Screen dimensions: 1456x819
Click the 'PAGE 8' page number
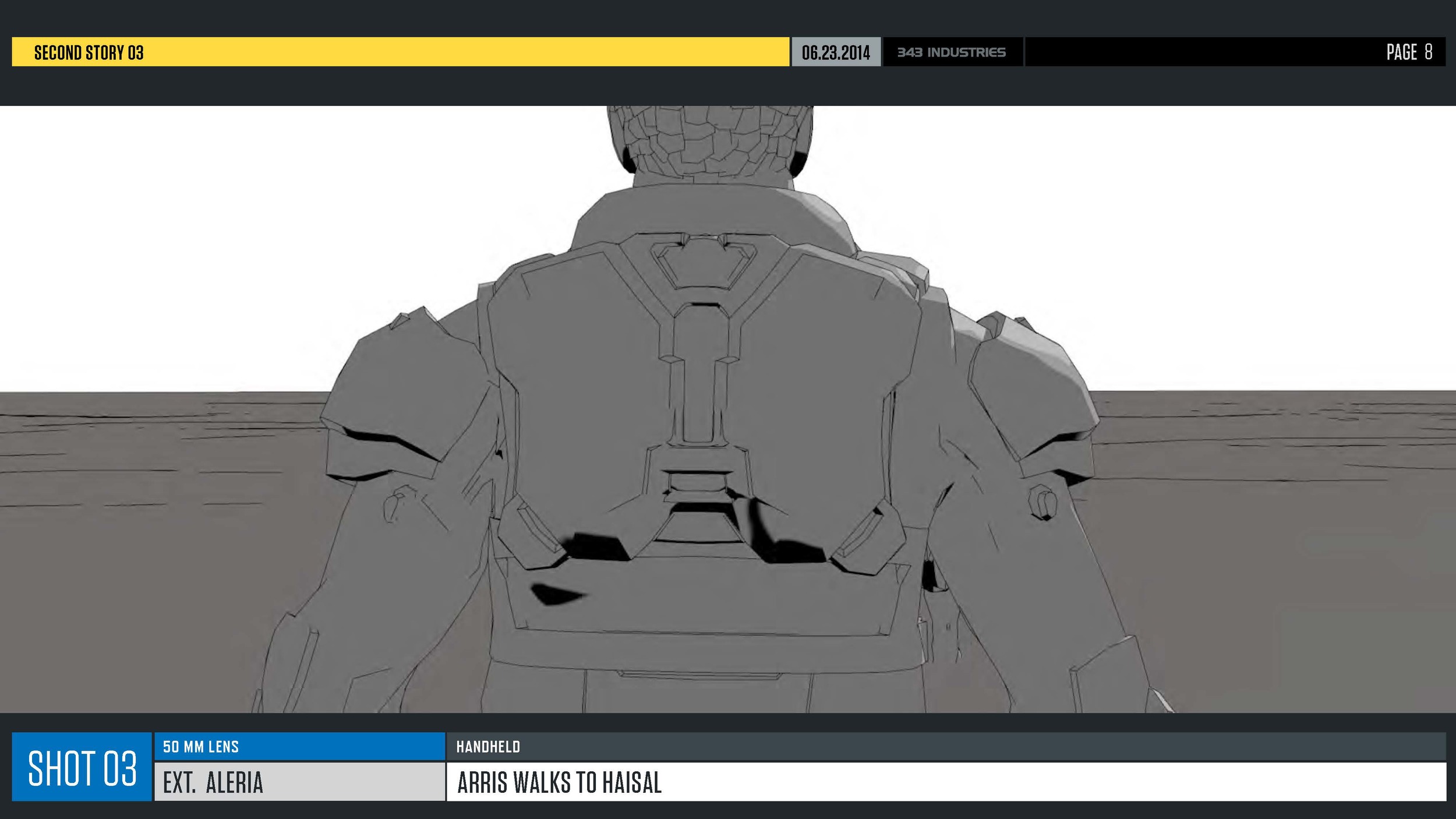1409,52
